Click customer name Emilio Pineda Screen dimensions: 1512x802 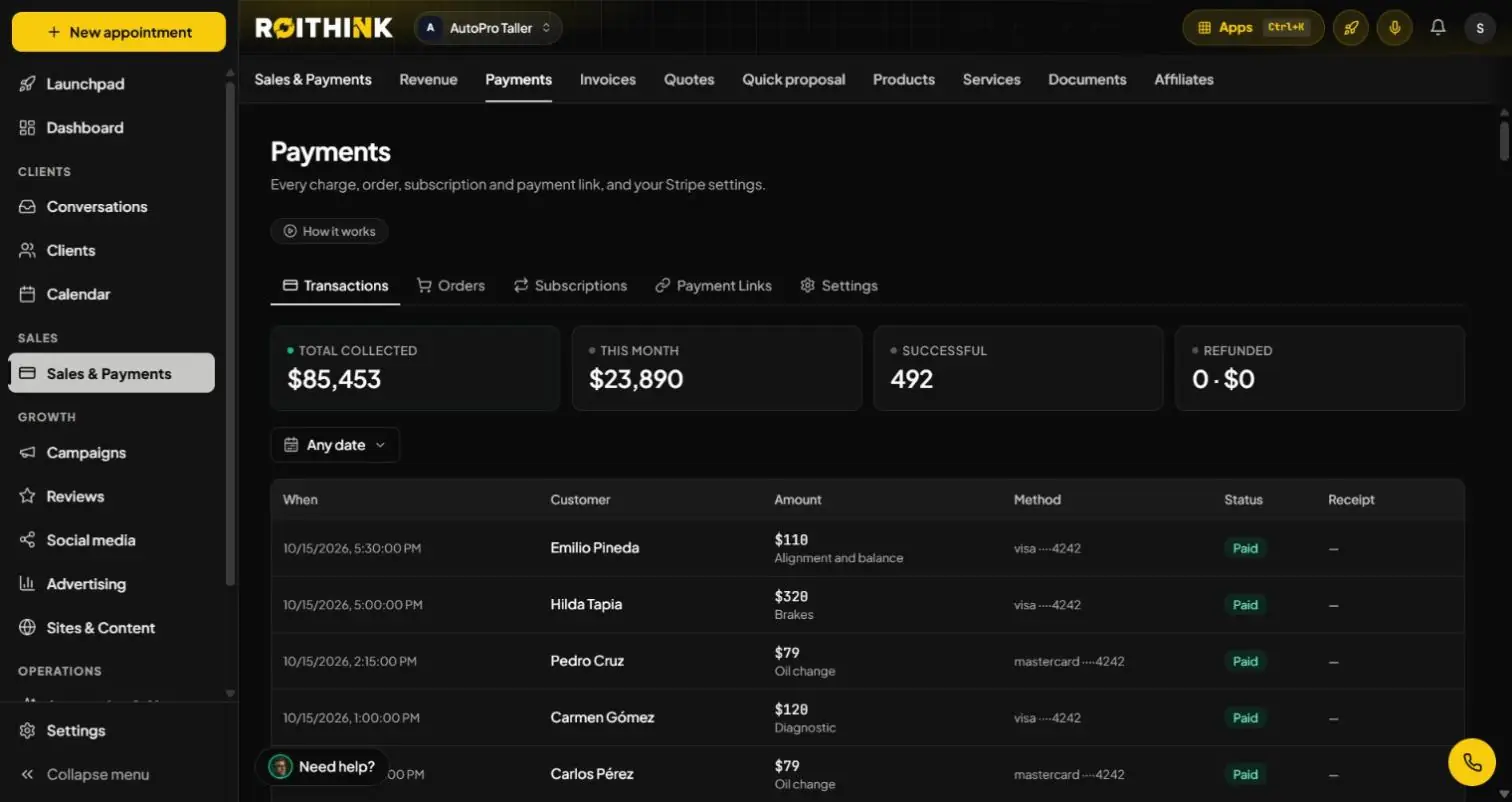[594, 548]
